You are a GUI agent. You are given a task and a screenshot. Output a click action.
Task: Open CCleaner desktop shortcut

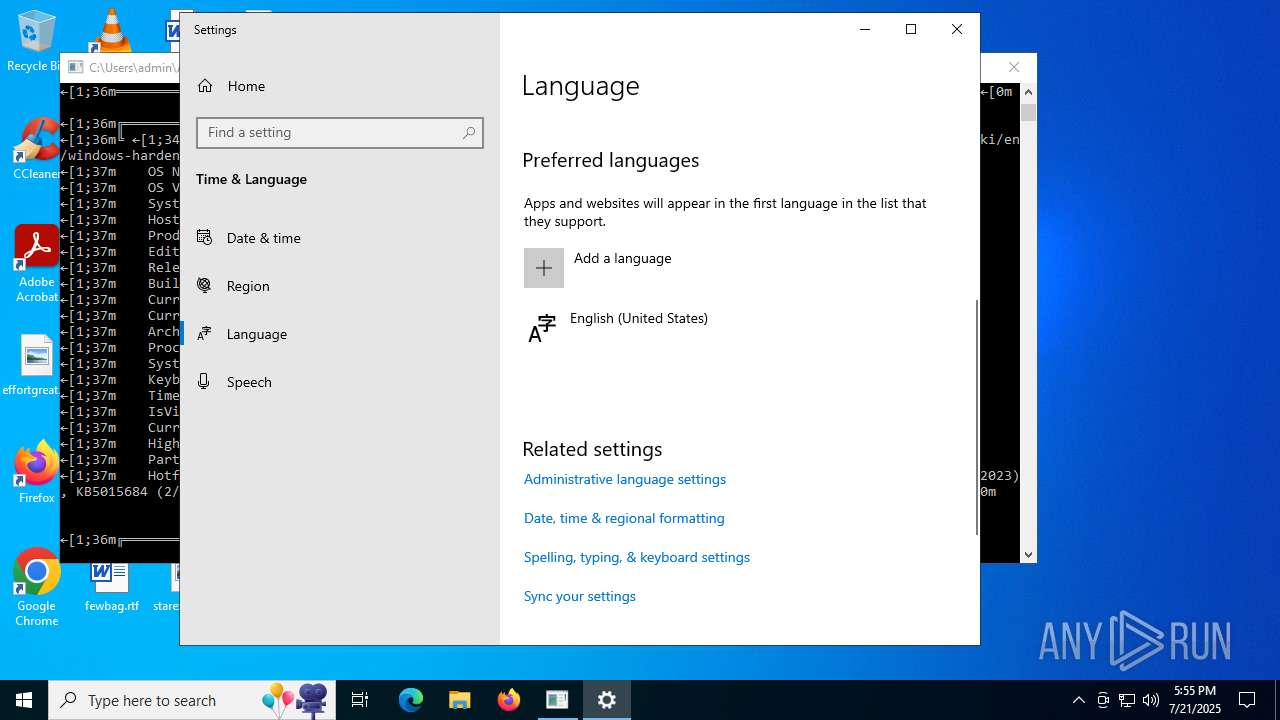pyautogui.click(x=36, y=150)
